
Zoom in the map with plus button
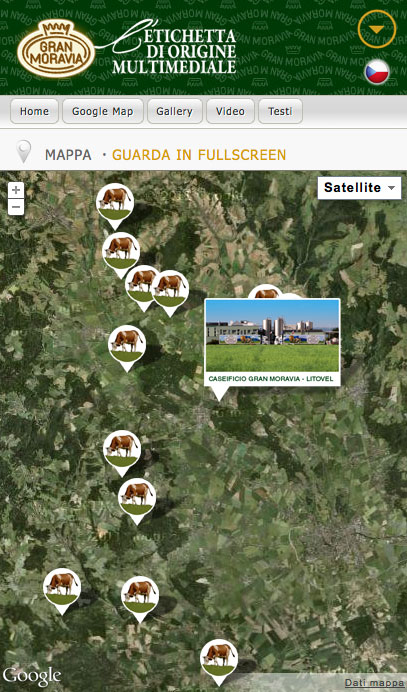click(x=16, y=190)
